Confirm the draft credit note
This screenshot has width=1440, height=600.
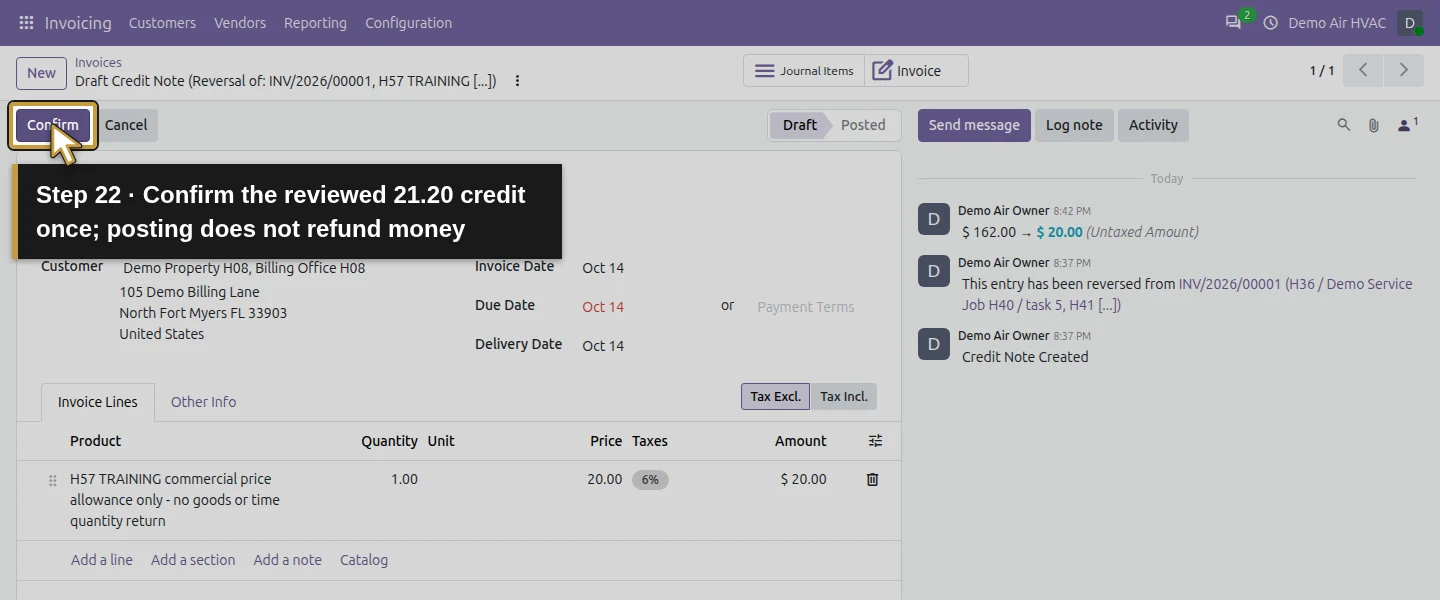pos(53,125)
